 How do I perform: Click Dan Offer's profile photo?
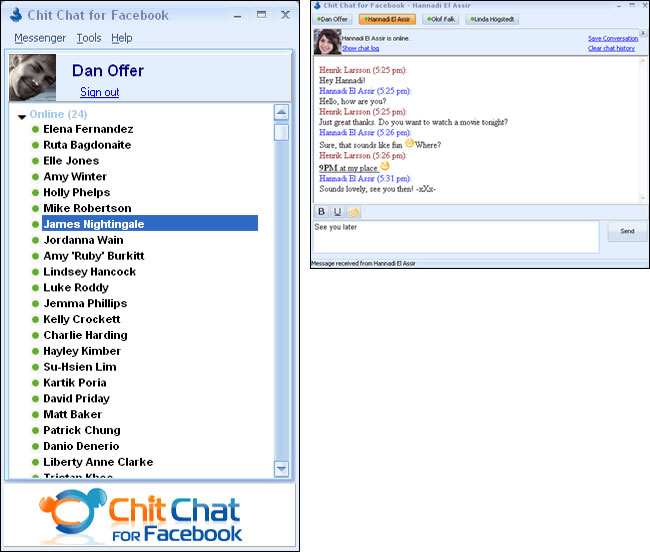[34, 78]
